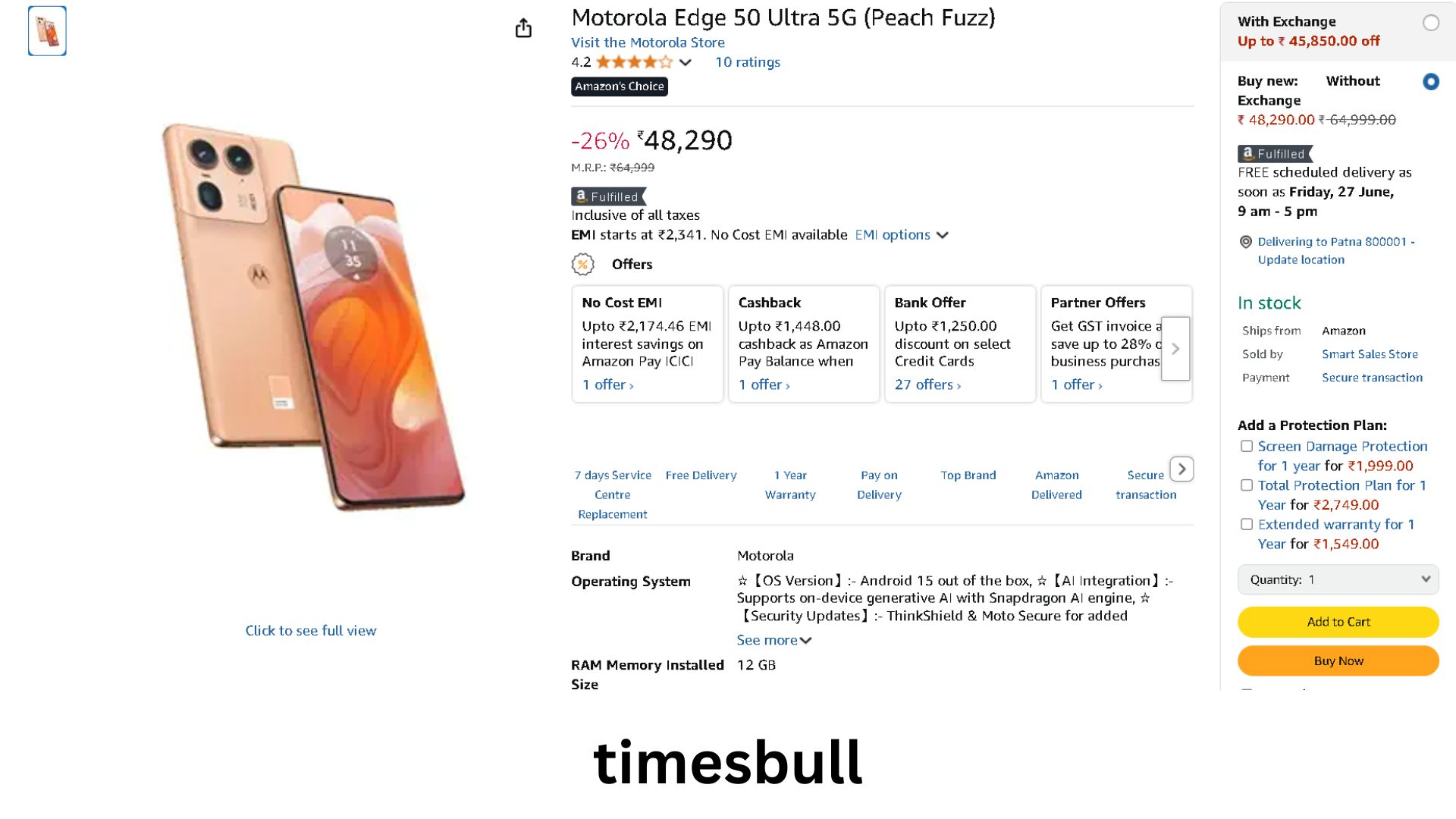The image size is (1456, 819).
Task: Open the Quantity dropdown
Action: pyautogui.click(x=1338, y=579)
